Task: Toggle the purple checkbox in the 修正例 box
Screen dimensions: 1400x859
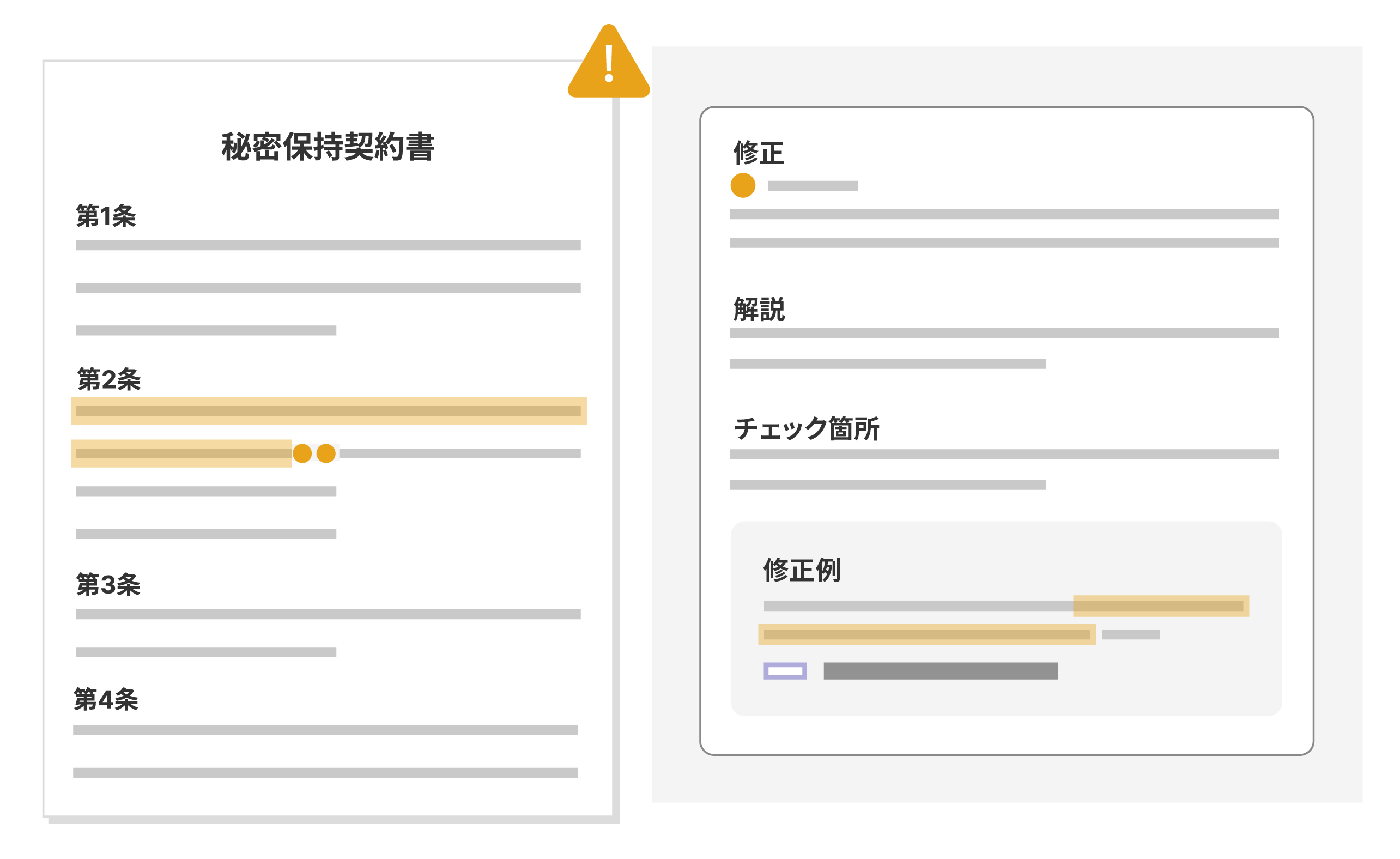Action: (x=786, y=670)
